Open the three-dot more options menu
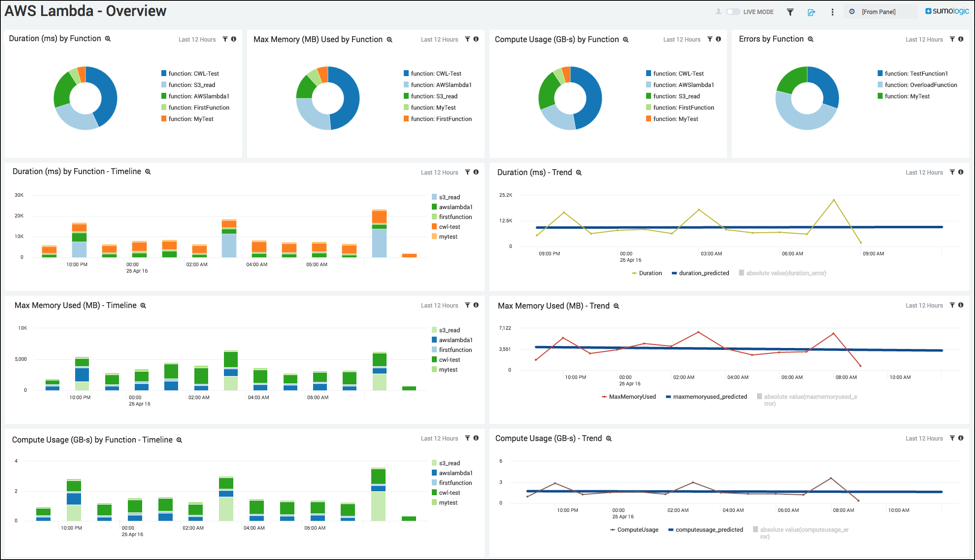 (833, 12)
